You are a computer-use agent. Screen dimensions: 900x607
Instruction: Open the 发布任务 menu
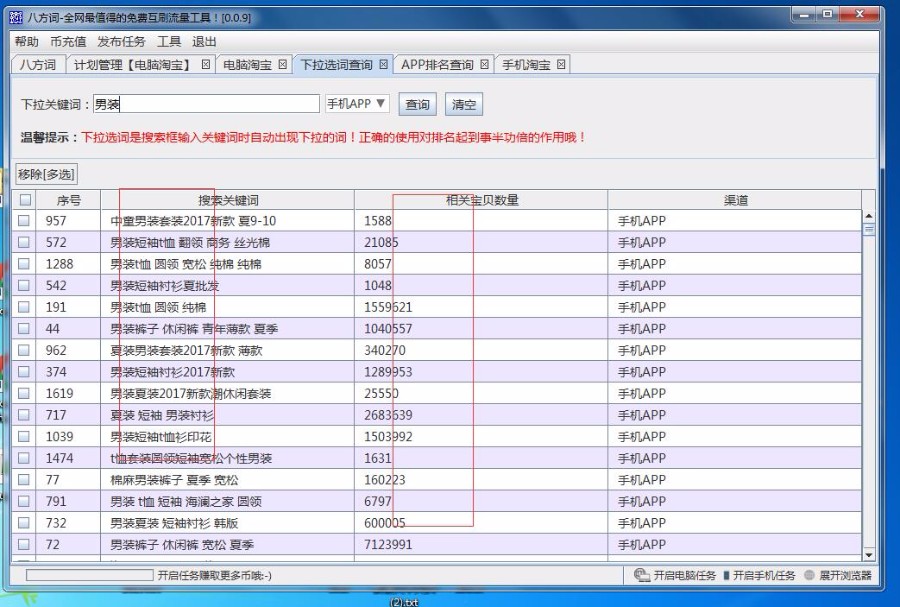[121, 41]
